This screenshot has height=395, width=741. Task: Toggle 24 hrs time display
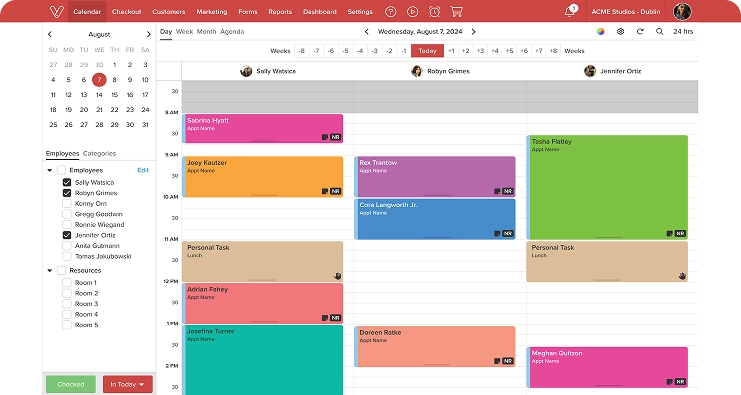click(x=683, y=32)
